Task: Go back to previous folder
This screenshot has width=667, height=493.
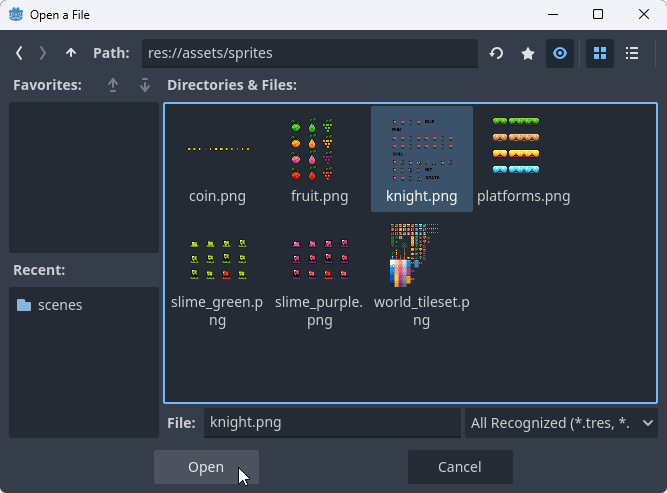Action: point(20,53)
